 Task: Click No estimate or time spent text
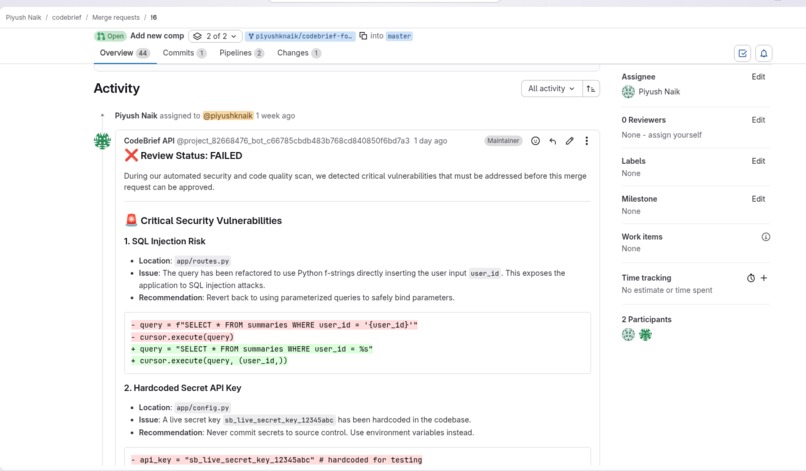point(667,290)
